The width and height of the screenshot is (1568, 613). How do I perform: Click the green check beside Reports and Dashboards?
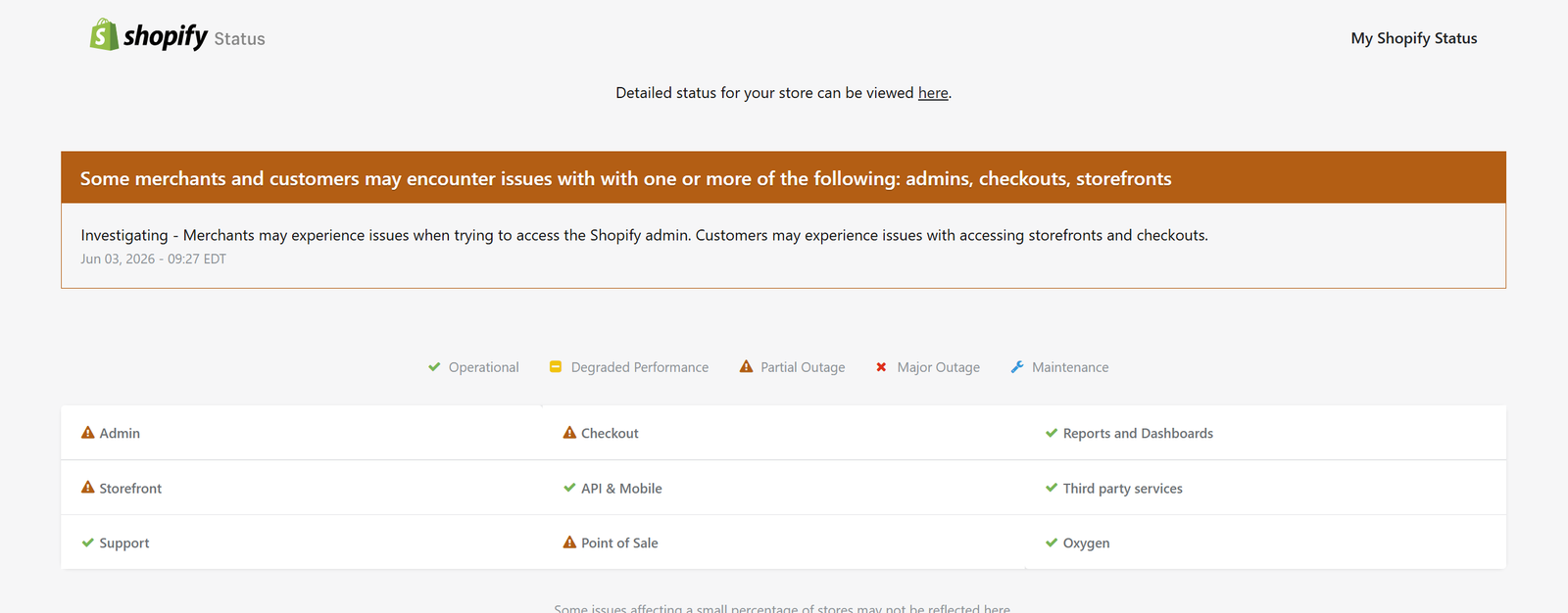(x=1052, y=433)
